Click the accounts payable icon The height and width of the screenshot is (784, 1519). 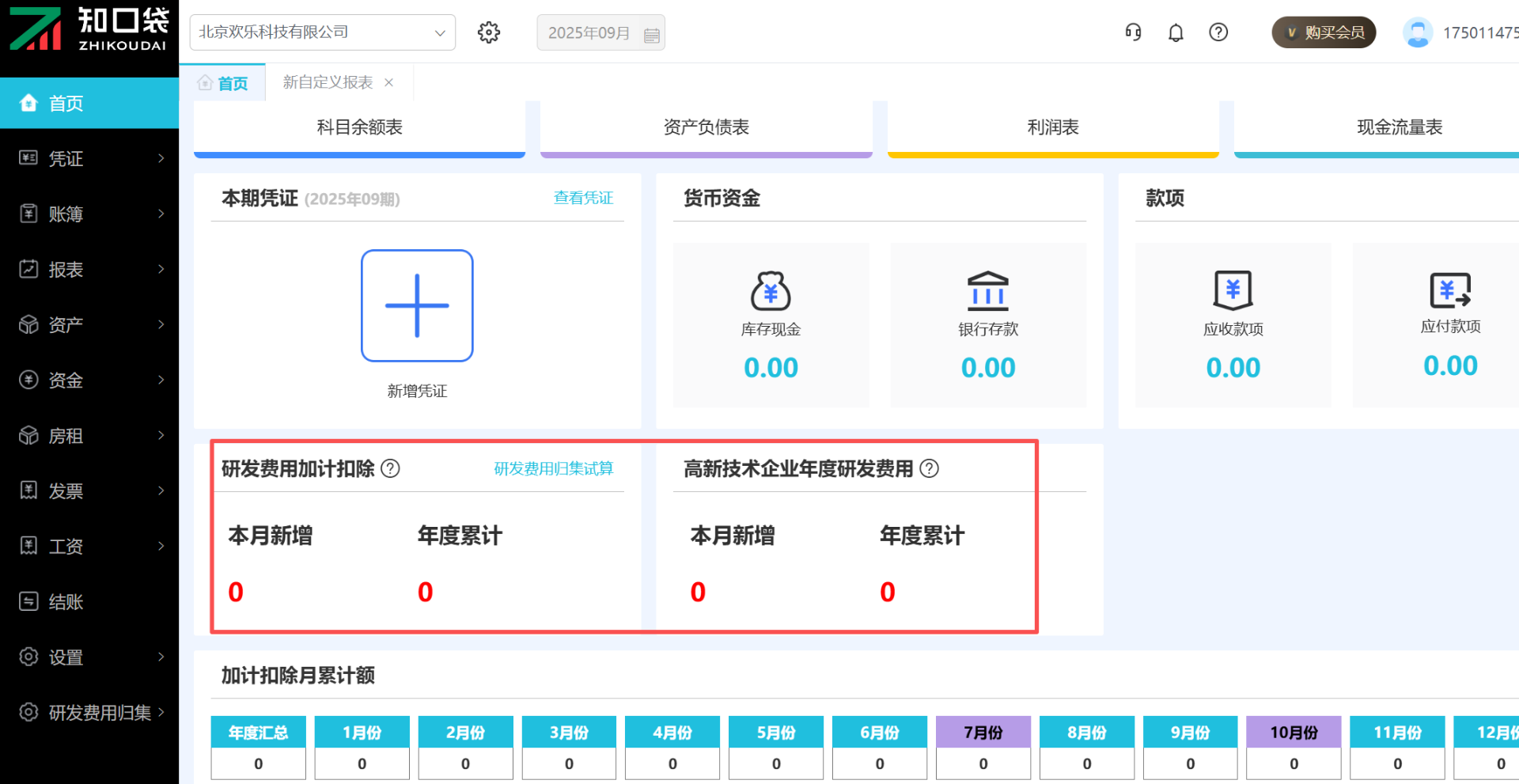click(x=1449, y=290)
